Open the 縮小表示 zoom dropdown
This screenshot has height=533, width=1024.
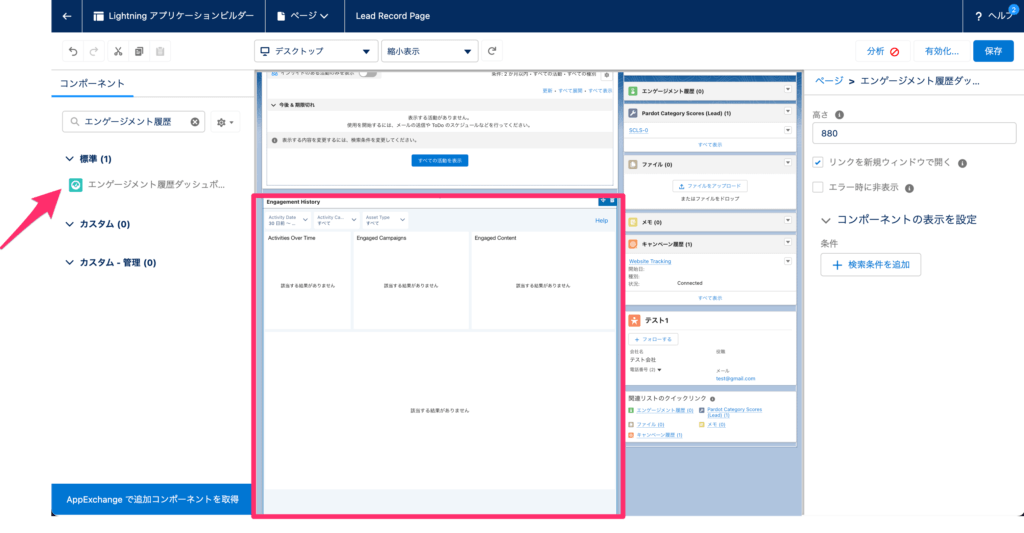(429, 51)
